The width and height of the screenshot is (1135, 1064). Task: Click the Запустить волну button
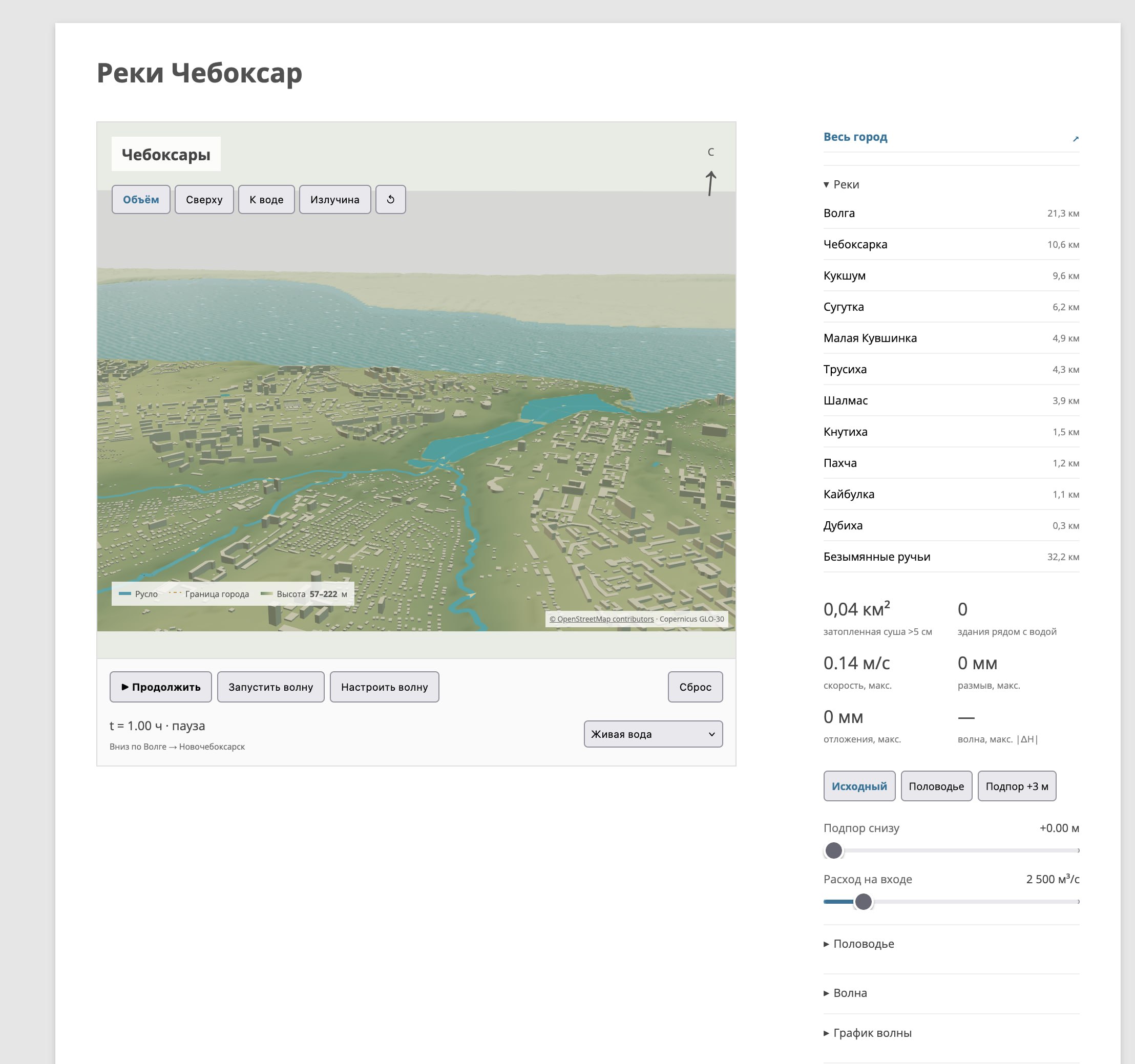[270, 687]
